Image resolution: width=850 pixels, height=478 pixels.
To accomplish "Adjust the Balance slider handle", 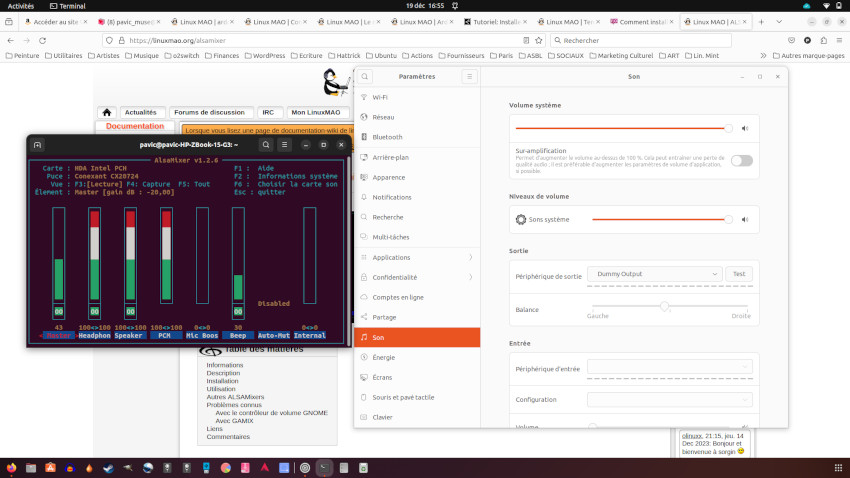I will pyautogui.click(x=664, y=306).
